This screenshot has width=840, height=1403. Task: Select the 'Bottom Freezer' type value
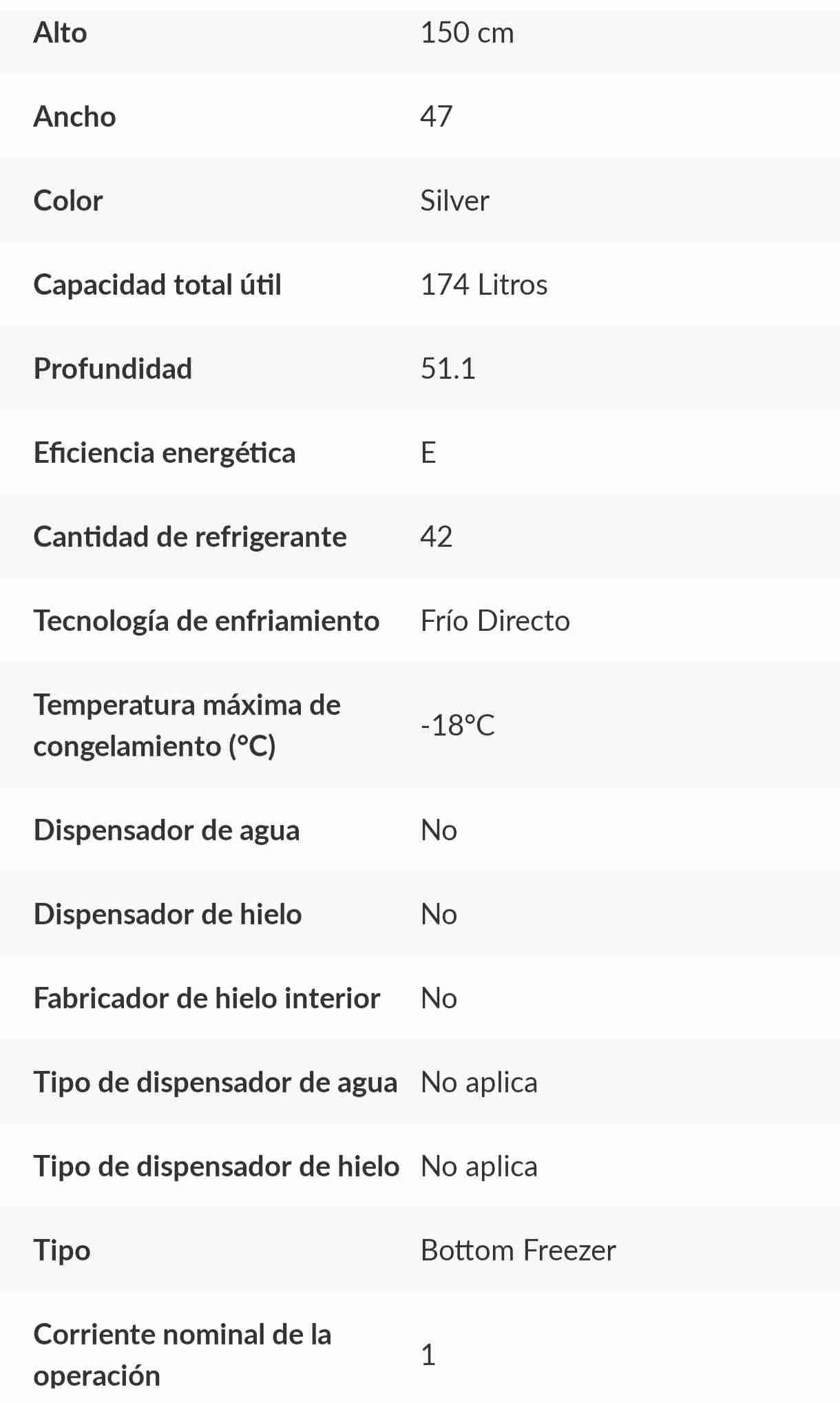pyautogui.click(x=518, y=1251)
